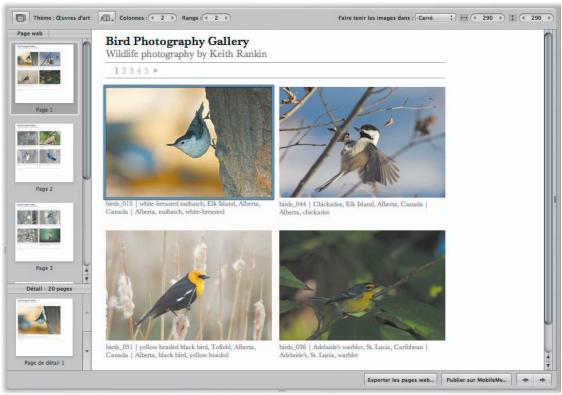The height and width of the screenshot is (395, 562).
Task: Click the next-page triangle in pagination
Action: point(156,71)
